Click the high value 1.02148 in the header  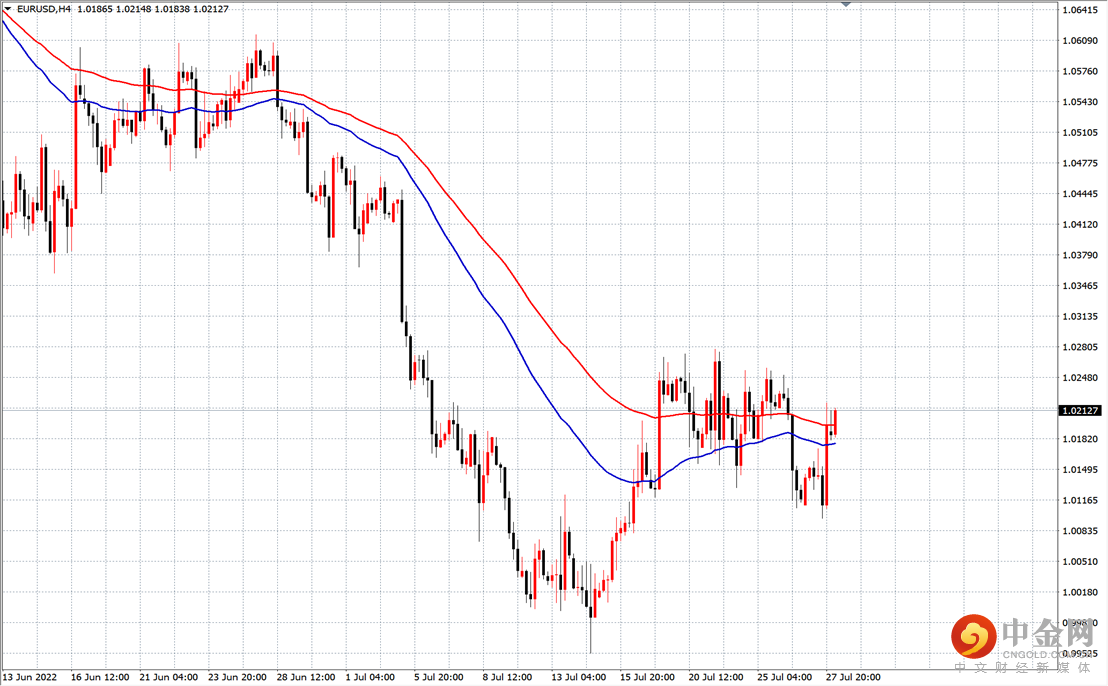(133, 9)
